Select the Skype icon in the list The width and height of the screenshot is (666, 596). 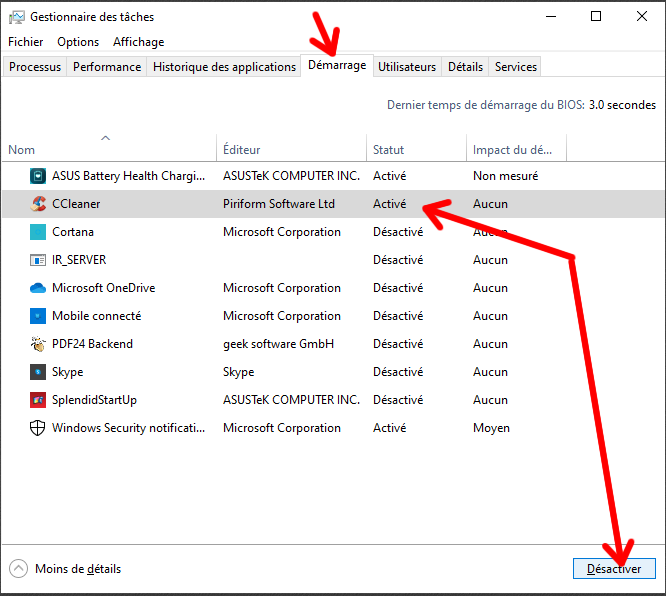(x=38, y=372)
